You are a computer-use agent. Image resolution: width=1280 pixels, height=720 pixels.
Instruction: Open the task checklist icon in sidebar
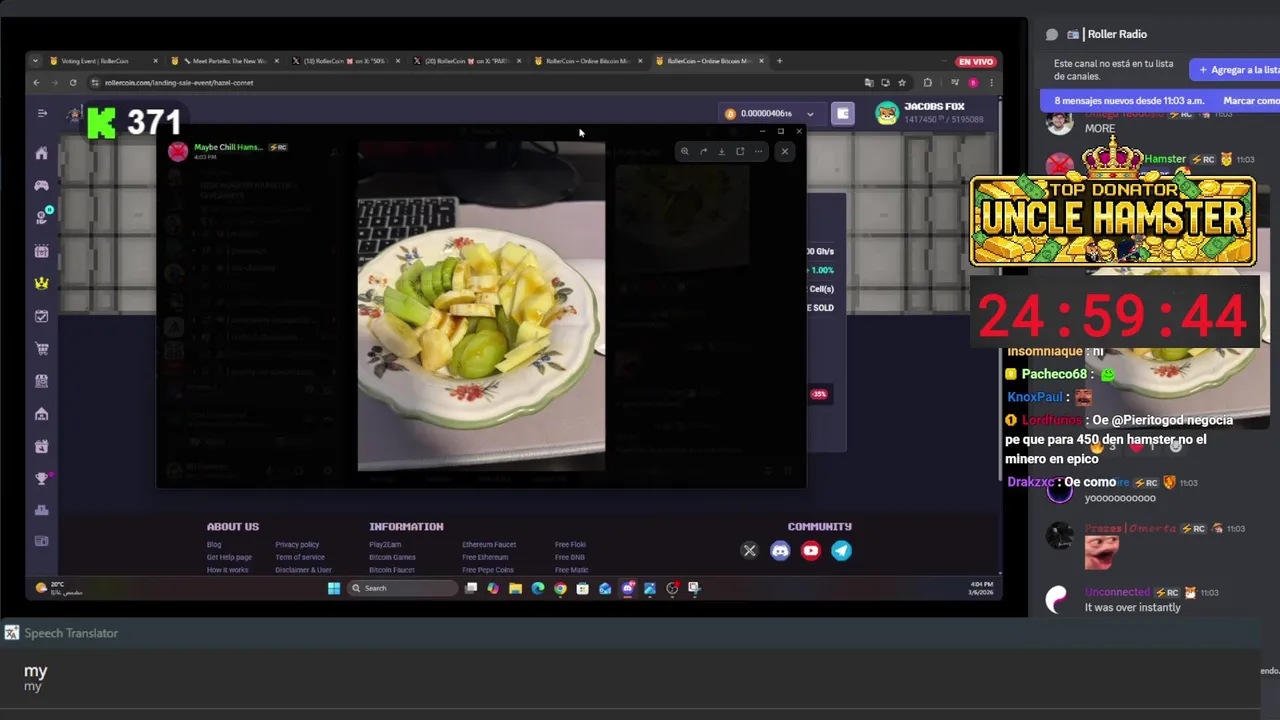(x=41, y=316)
